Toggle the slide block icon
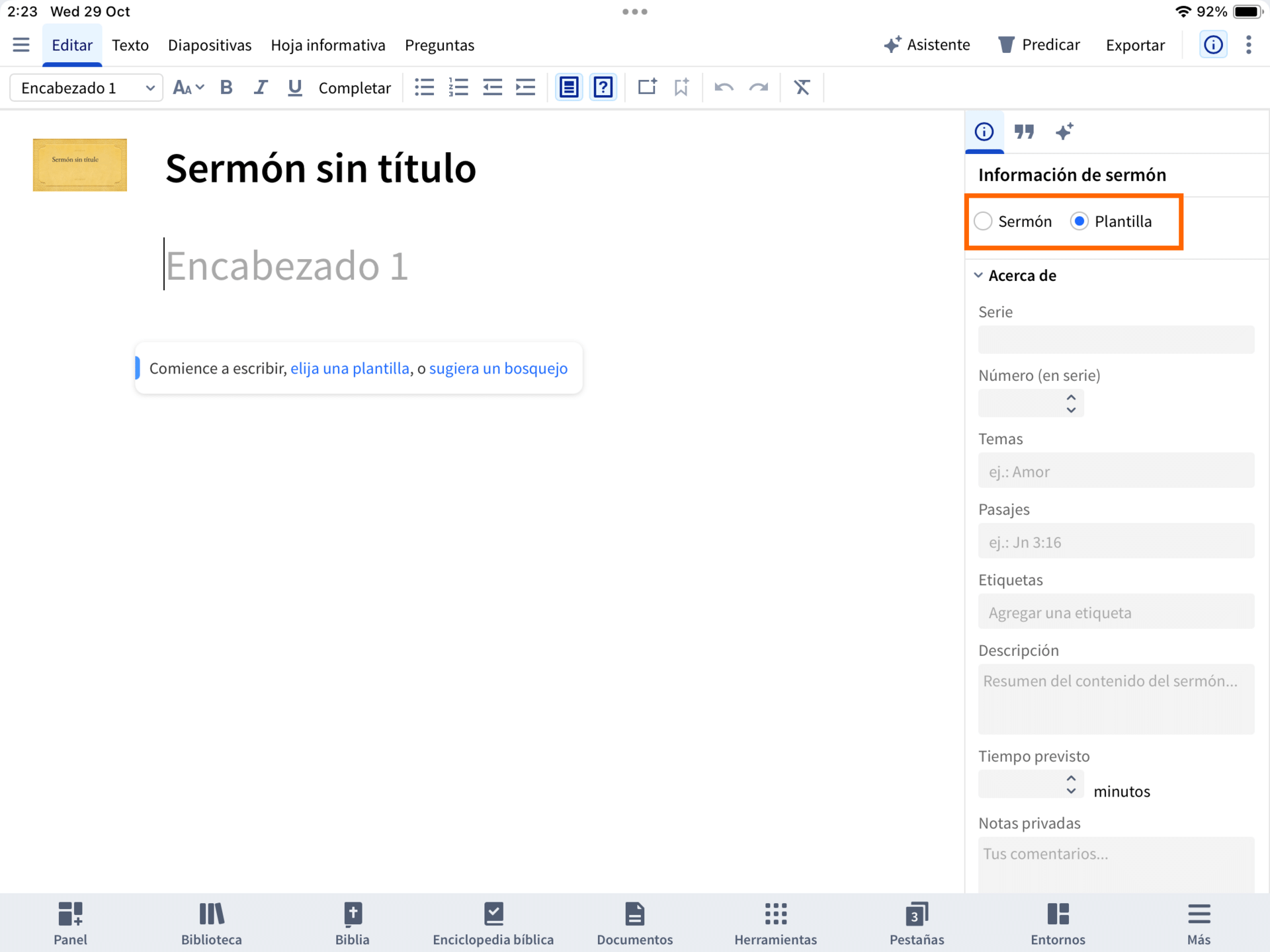Screen dimensions: 1270x952 point(569,87)
